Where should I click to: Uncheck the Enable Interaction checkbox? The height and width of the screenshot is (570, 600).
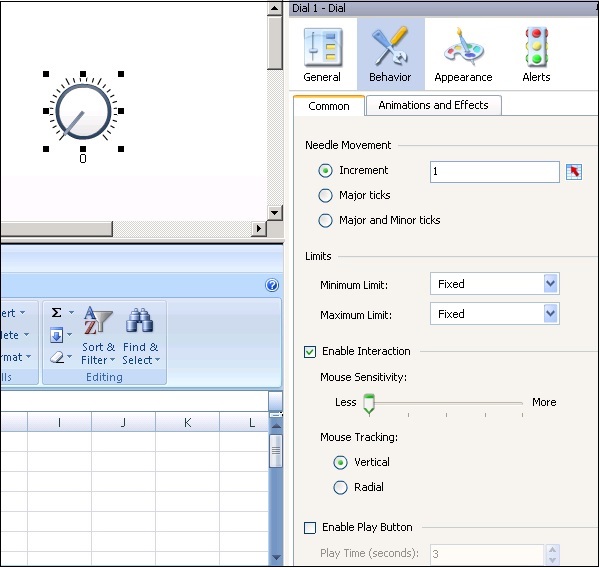[310, 352]
